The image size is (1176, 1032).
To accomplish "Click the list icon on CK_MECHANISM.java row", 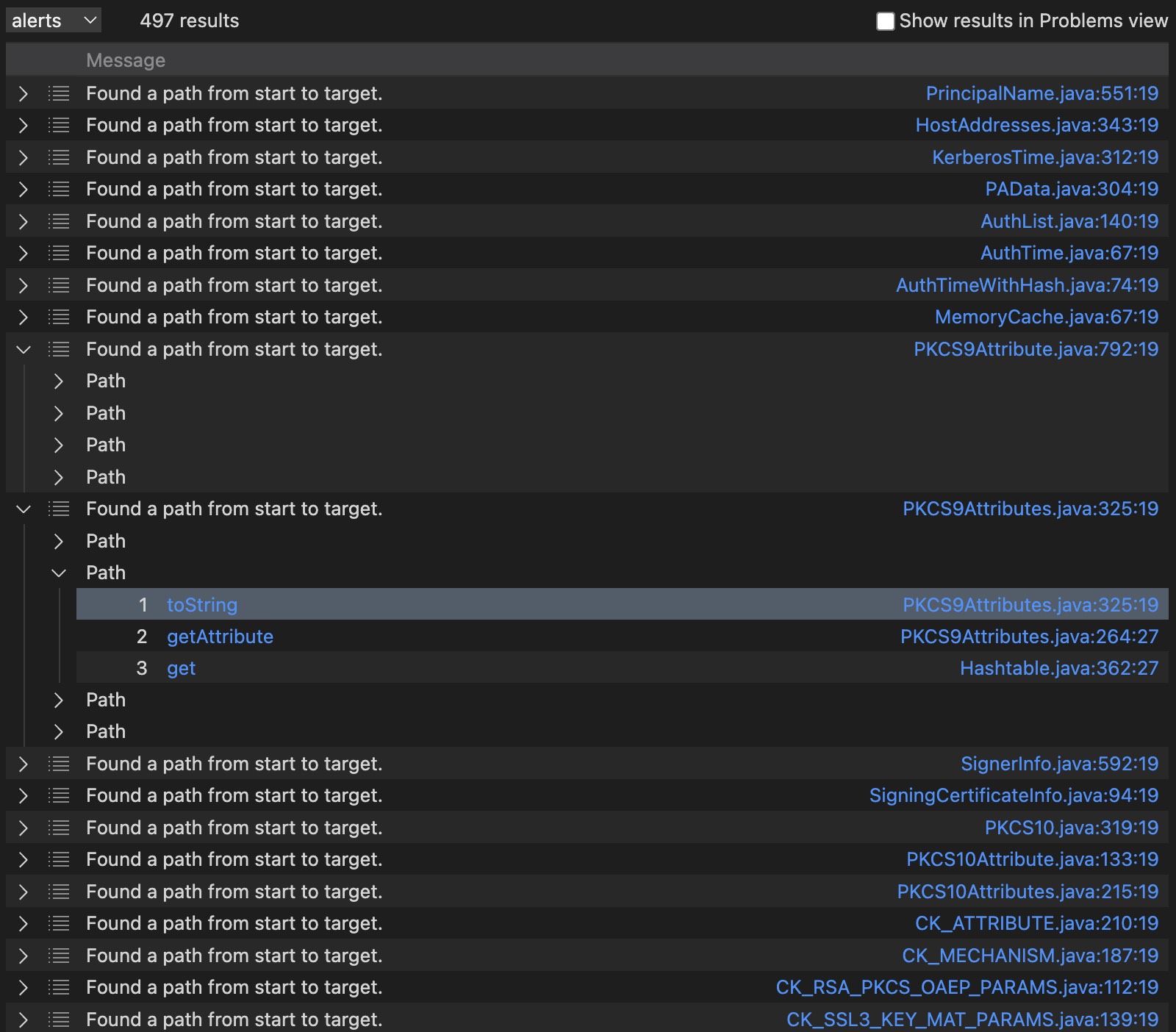I will pyautogui.click(x=59, y=956).
